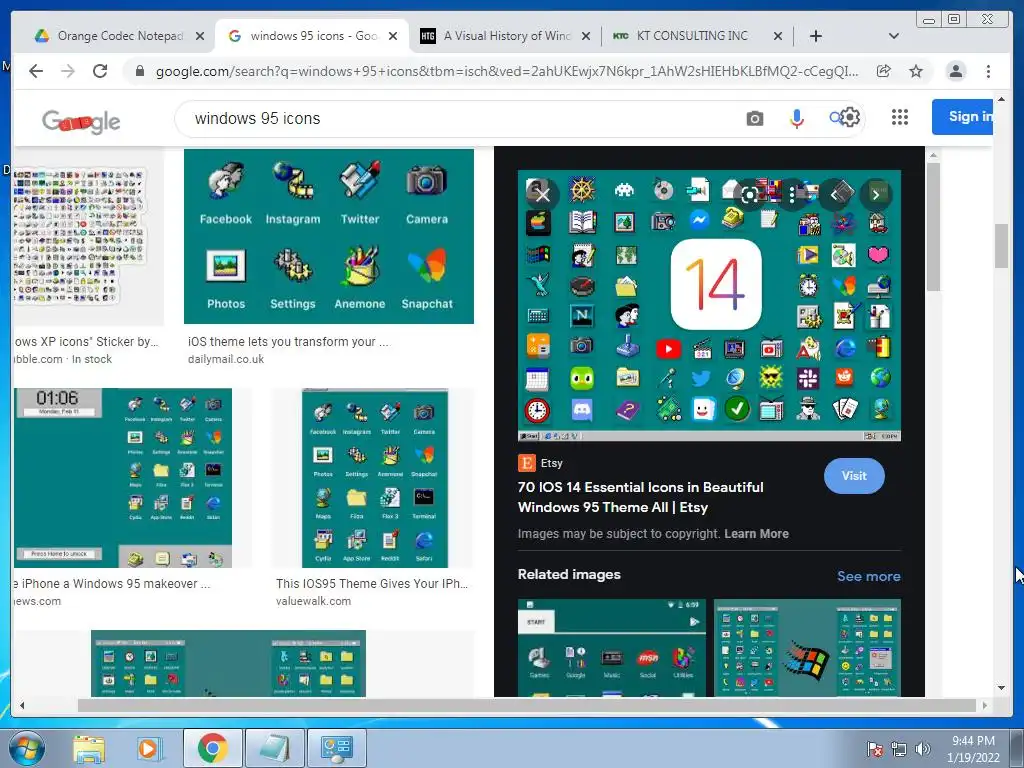Open related image with Windows logo
The width and height of the screenshot is (1024, 768).
pyautogui.click(x=807, y=648)
